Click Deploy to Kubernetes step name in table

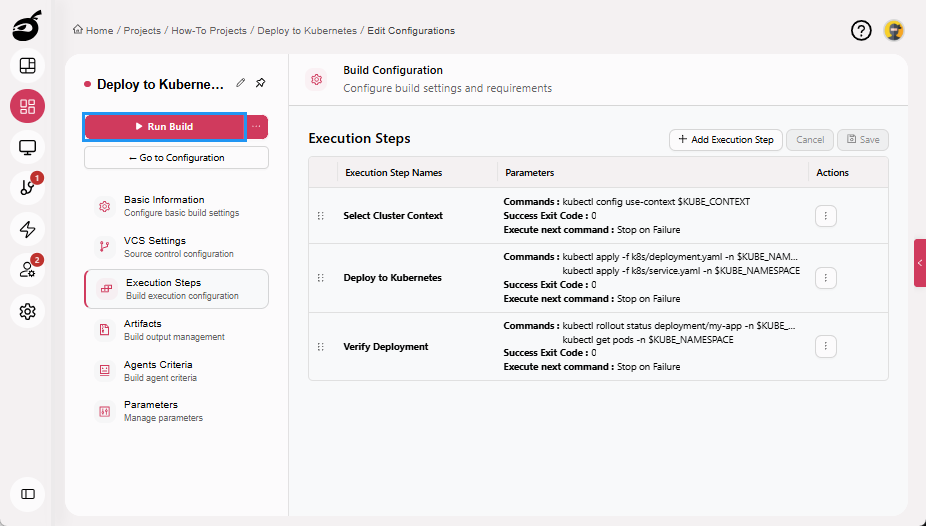pos(392,278)
